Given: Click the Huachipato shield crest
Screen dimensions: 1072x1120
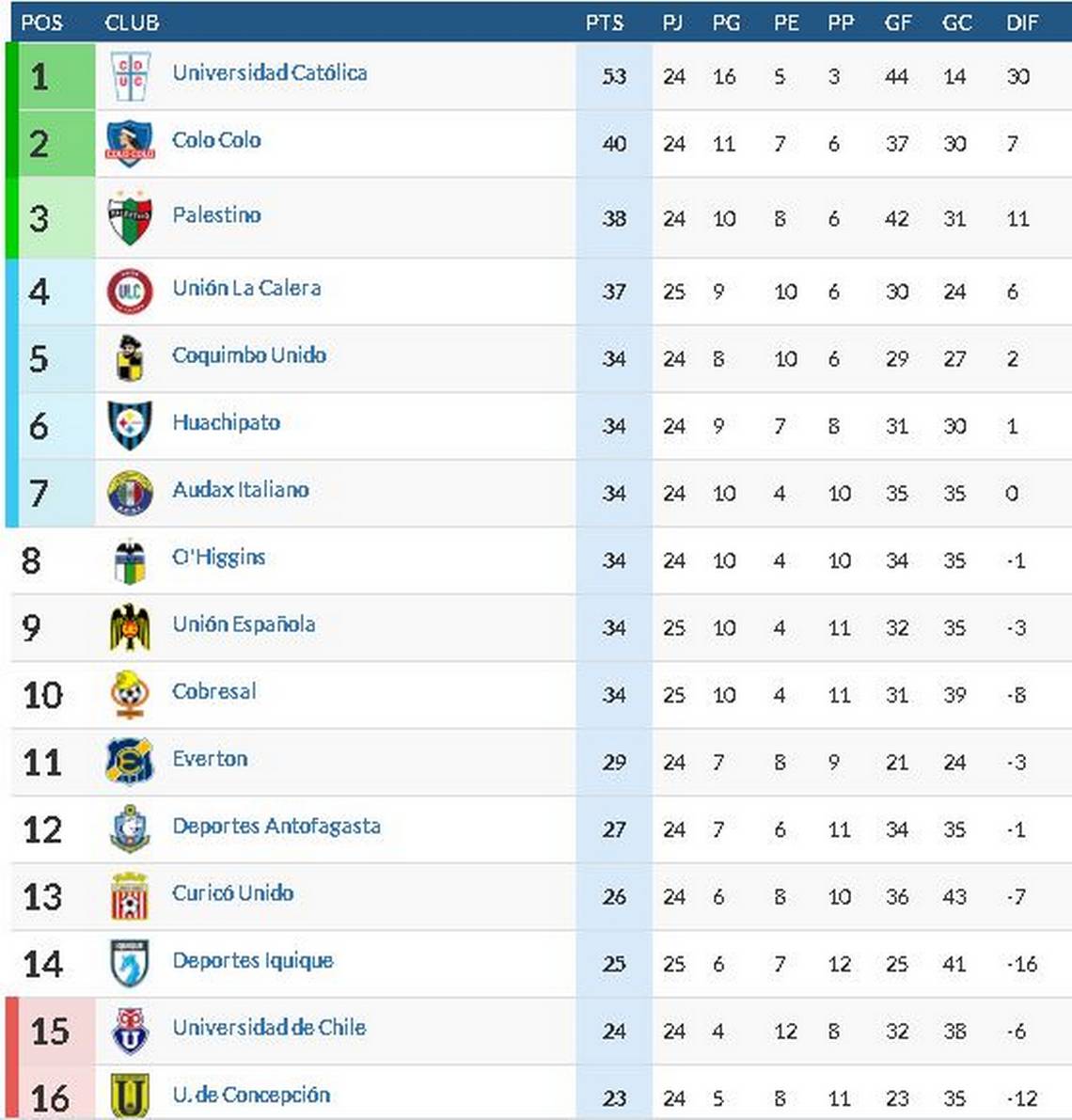Looking at the screenshot, I should pyautogui.click(x=130, y=426).
